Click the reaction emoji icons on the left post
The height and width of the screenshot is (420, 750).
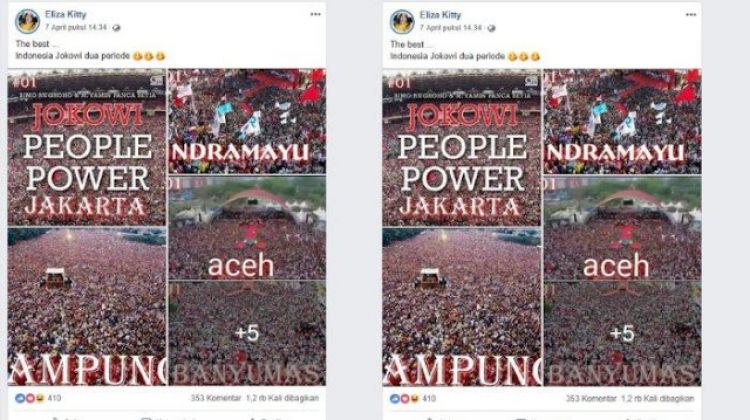pos(30,398)
